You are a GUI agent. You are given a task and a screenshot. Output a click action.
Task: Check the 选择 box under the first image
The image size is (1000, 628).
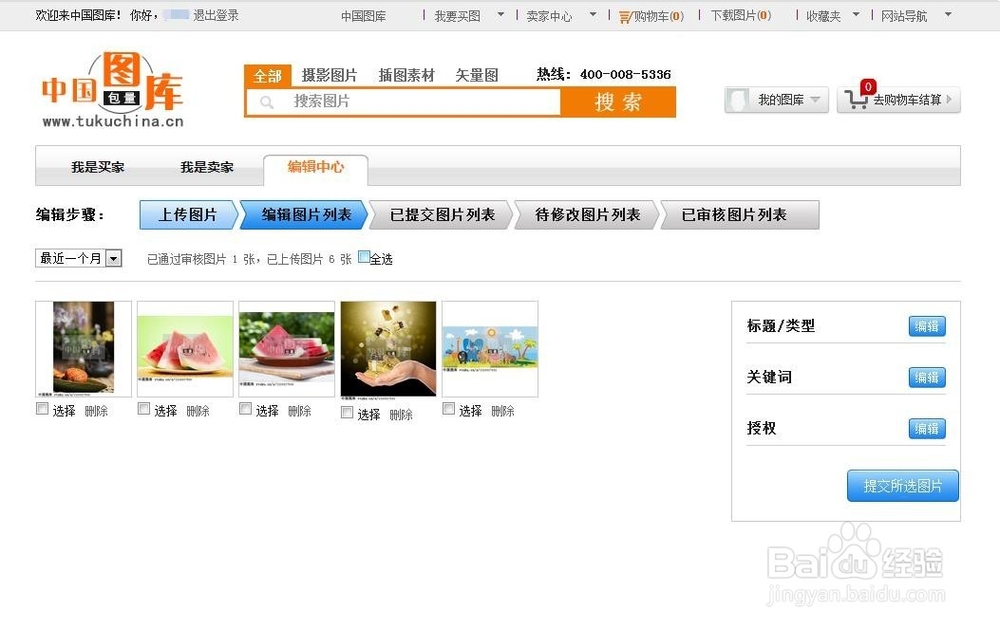coord(41,408)
